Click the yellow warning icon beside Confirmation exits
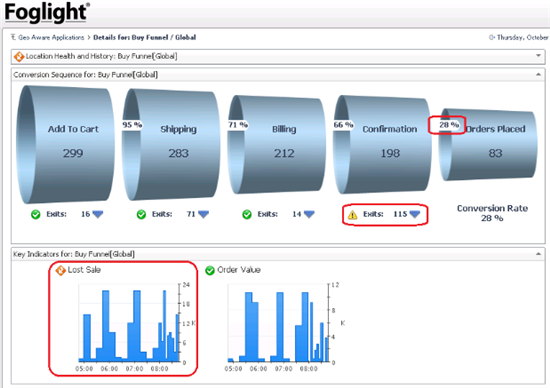 pyautogui.click(x=353, y=214)
